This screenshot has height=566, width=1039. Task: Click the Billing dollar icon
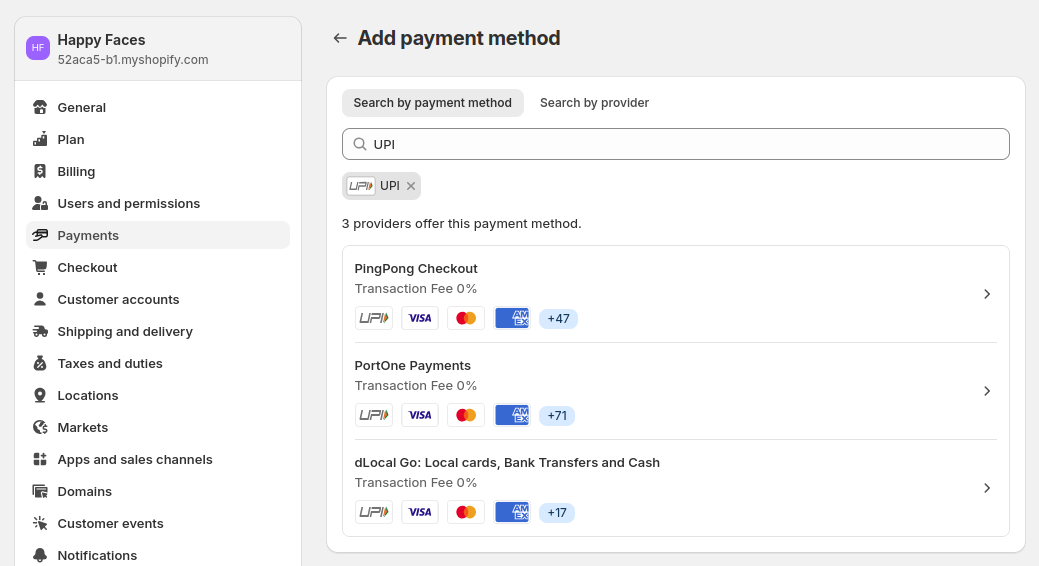coord(40,172)
